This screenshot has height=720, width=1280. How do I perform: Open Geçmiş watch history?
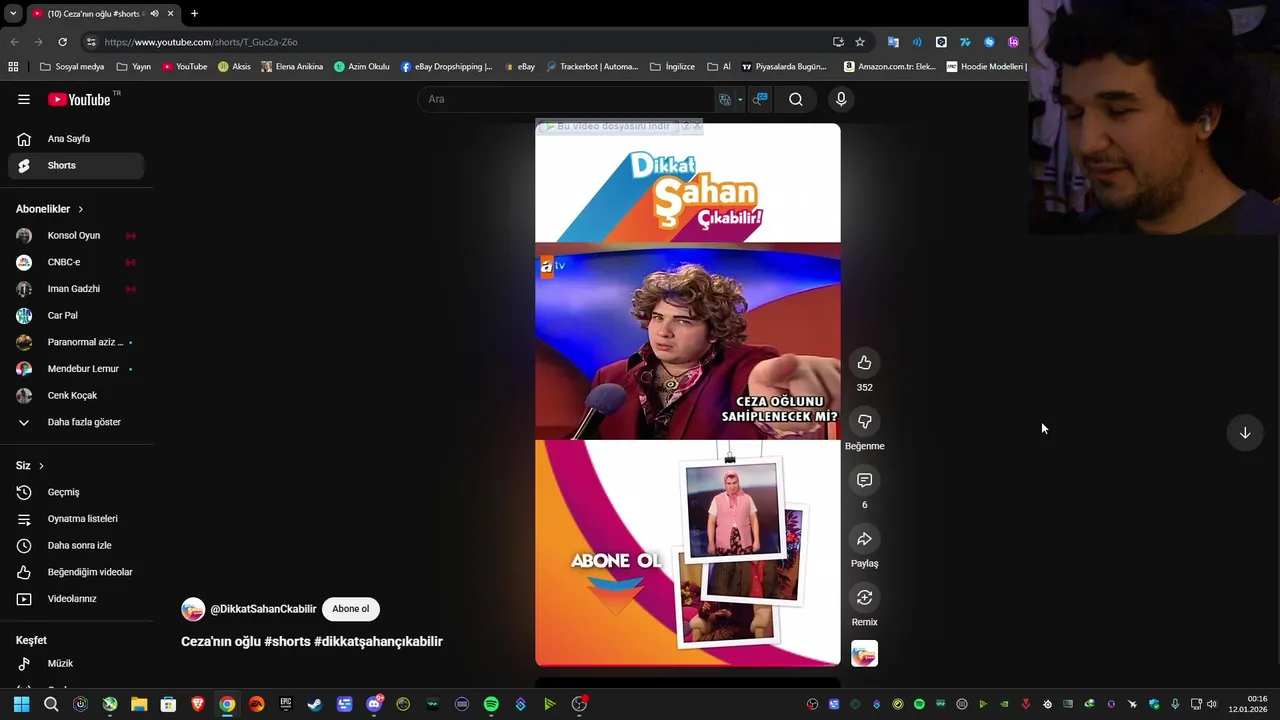tap(76, 492)
